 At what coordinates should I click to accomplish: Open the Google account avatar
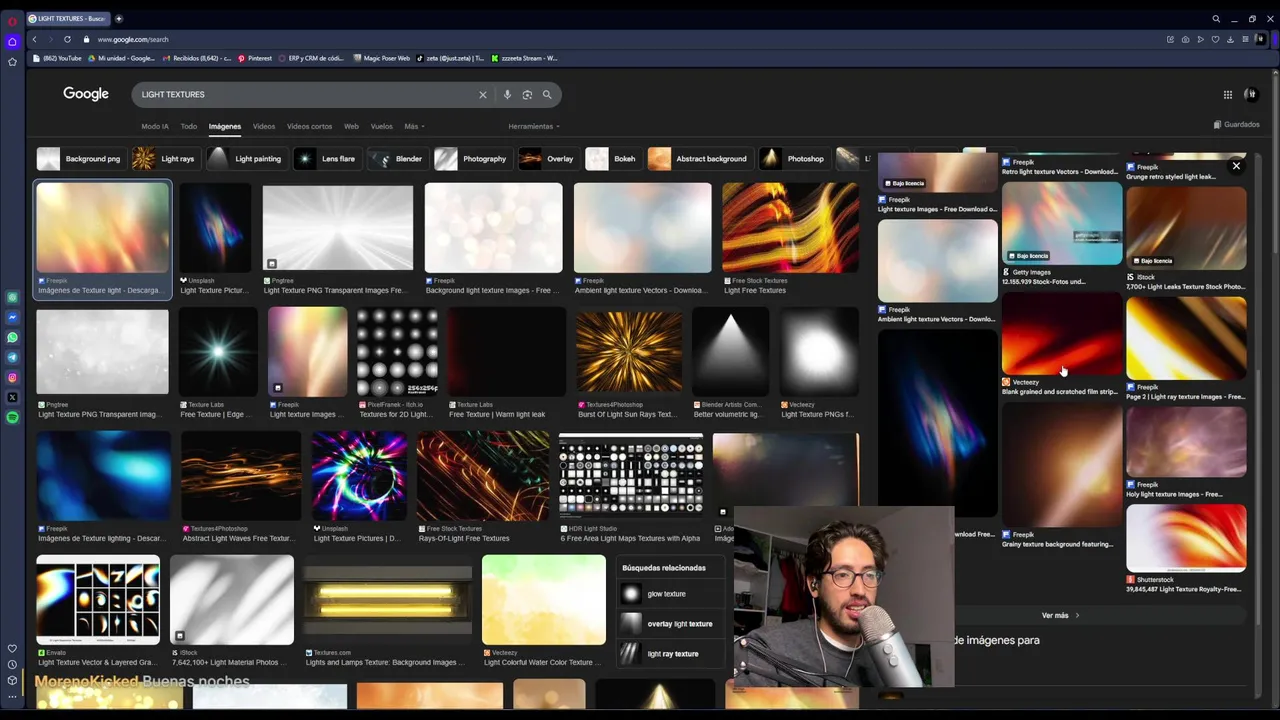click(1251, 94)
